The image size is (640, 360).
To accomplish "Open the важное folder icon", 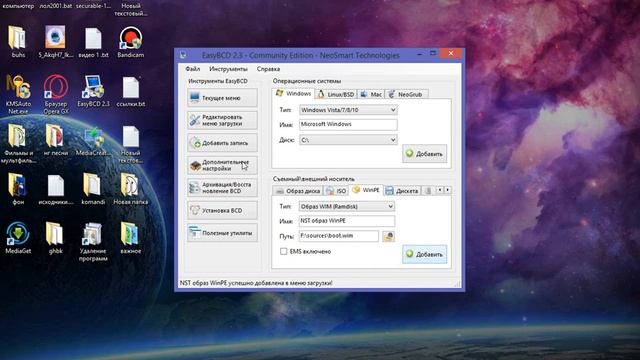I will click(131, 238).
